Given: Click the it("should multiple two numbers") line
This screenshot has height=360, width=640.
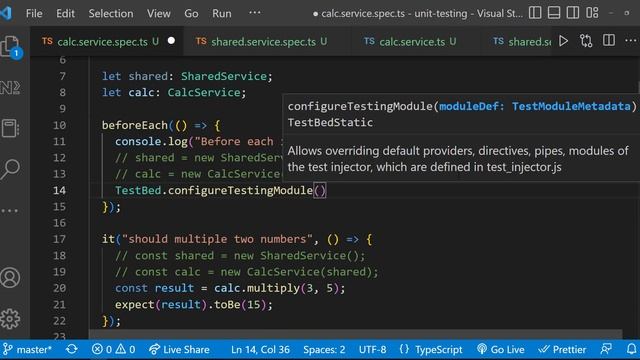Looking at the screenshot, I should (x=237, y=239).
